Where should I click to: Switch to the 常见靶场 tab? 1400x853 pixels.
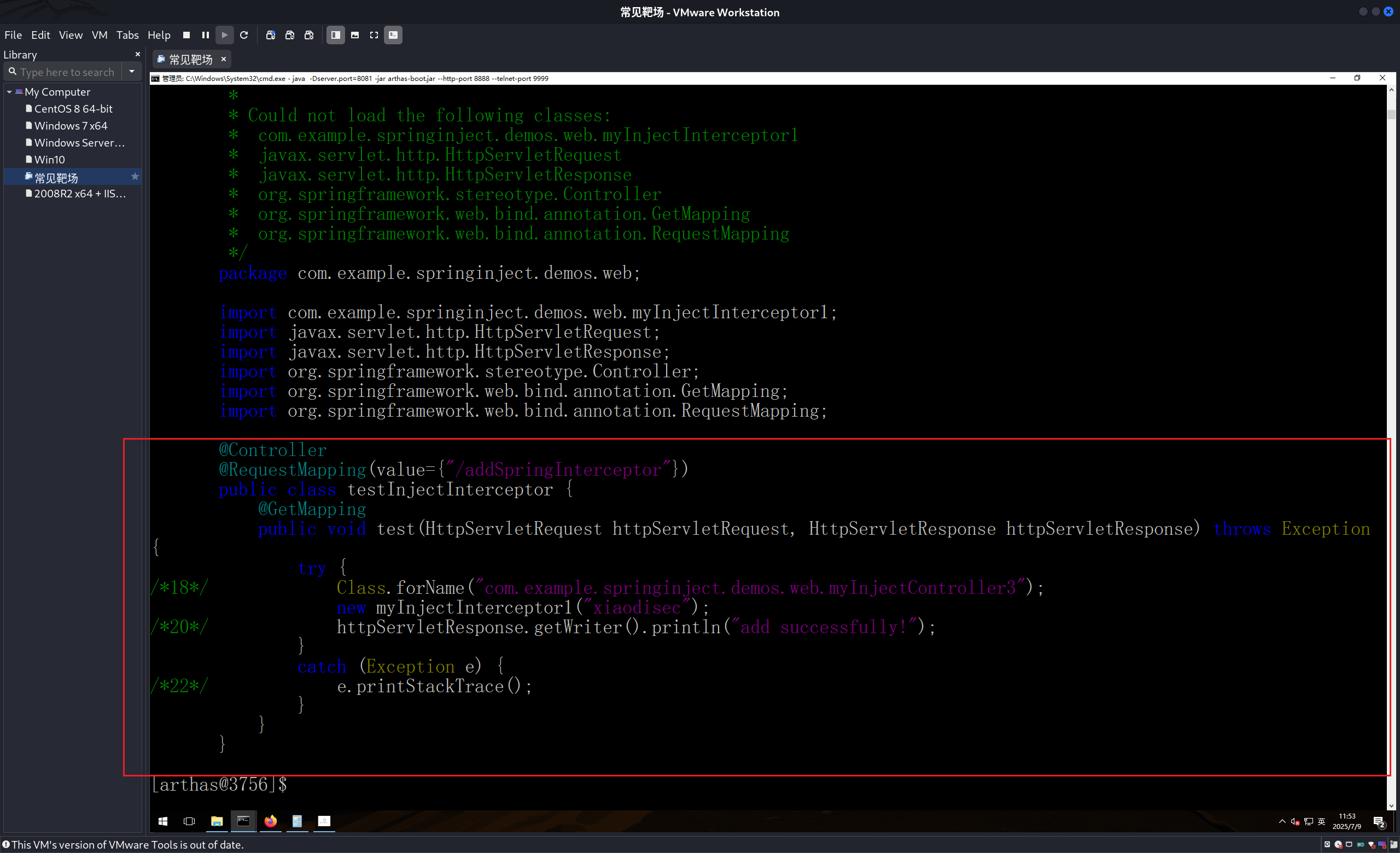pyautogui.click(x=190, y=59)
